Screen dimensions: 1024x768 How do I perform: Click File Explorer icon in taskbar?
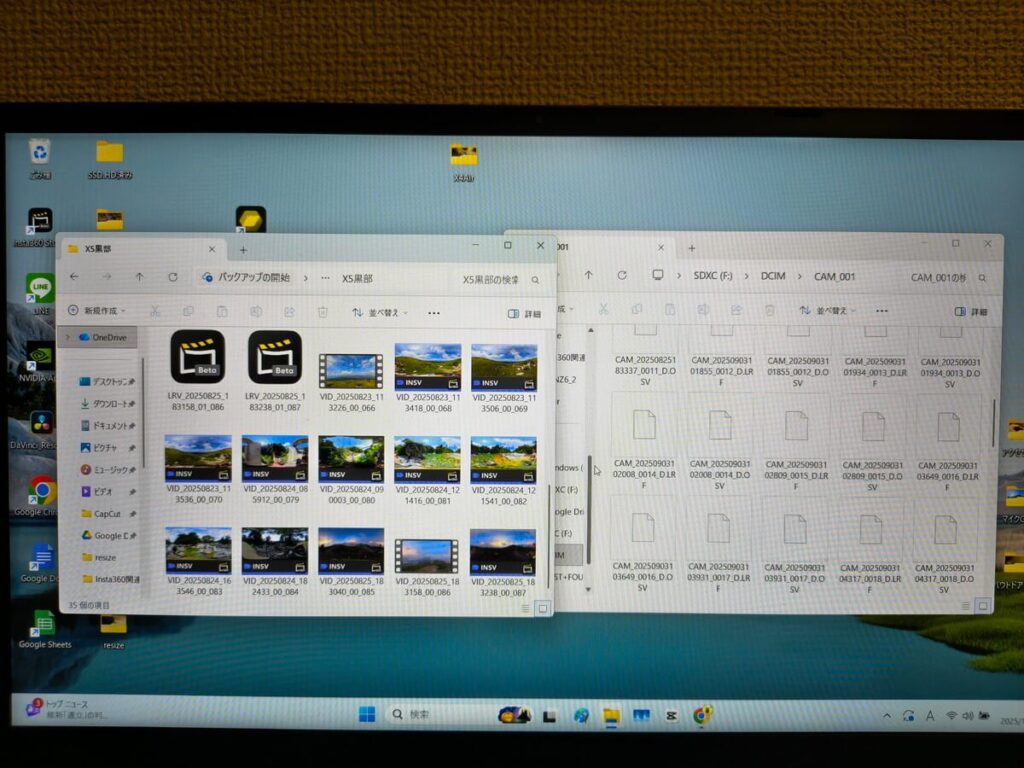click(611, 715)
